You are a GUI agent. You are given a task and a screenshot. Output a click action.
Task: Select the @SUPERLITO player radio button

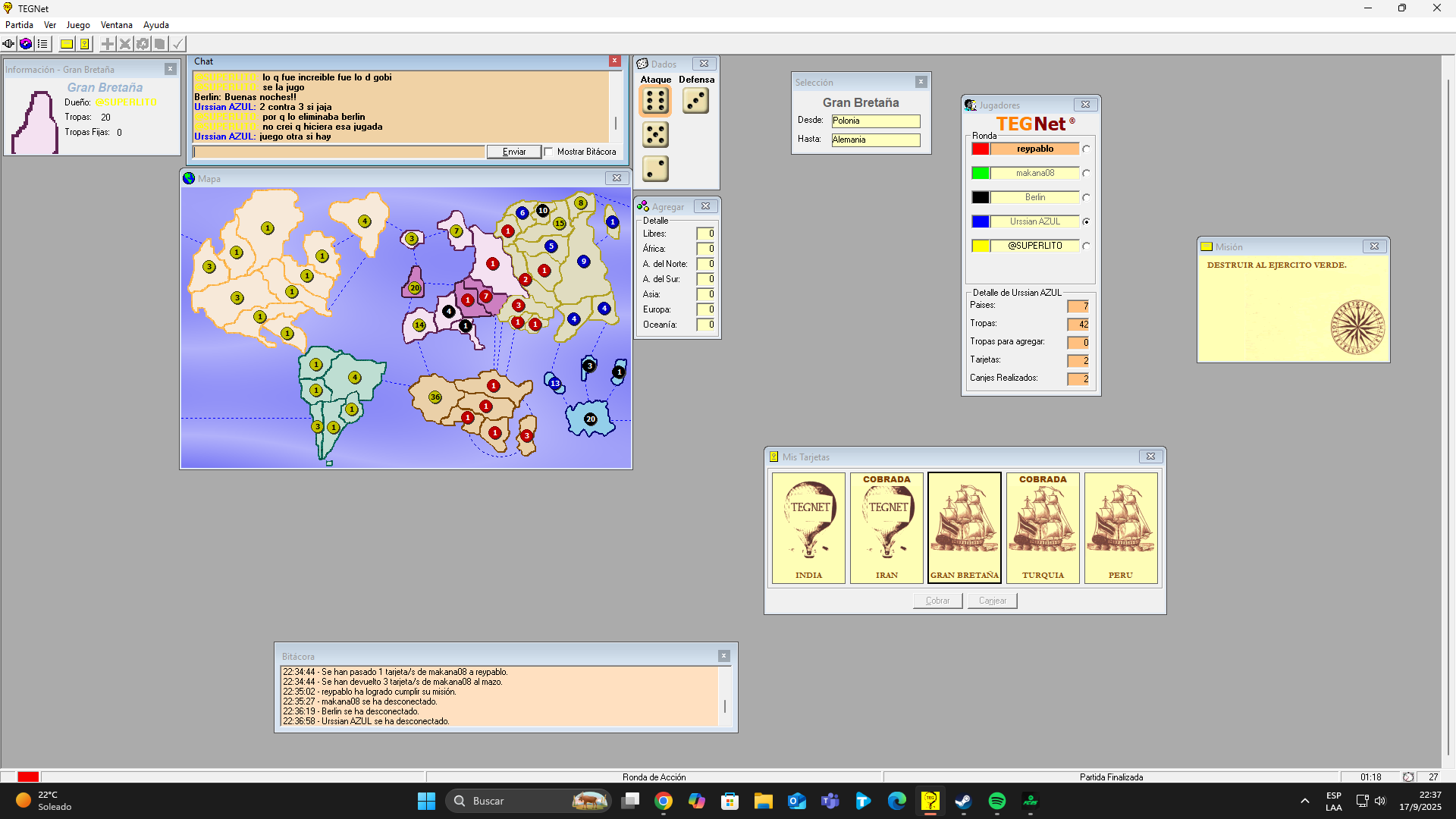1086,246
